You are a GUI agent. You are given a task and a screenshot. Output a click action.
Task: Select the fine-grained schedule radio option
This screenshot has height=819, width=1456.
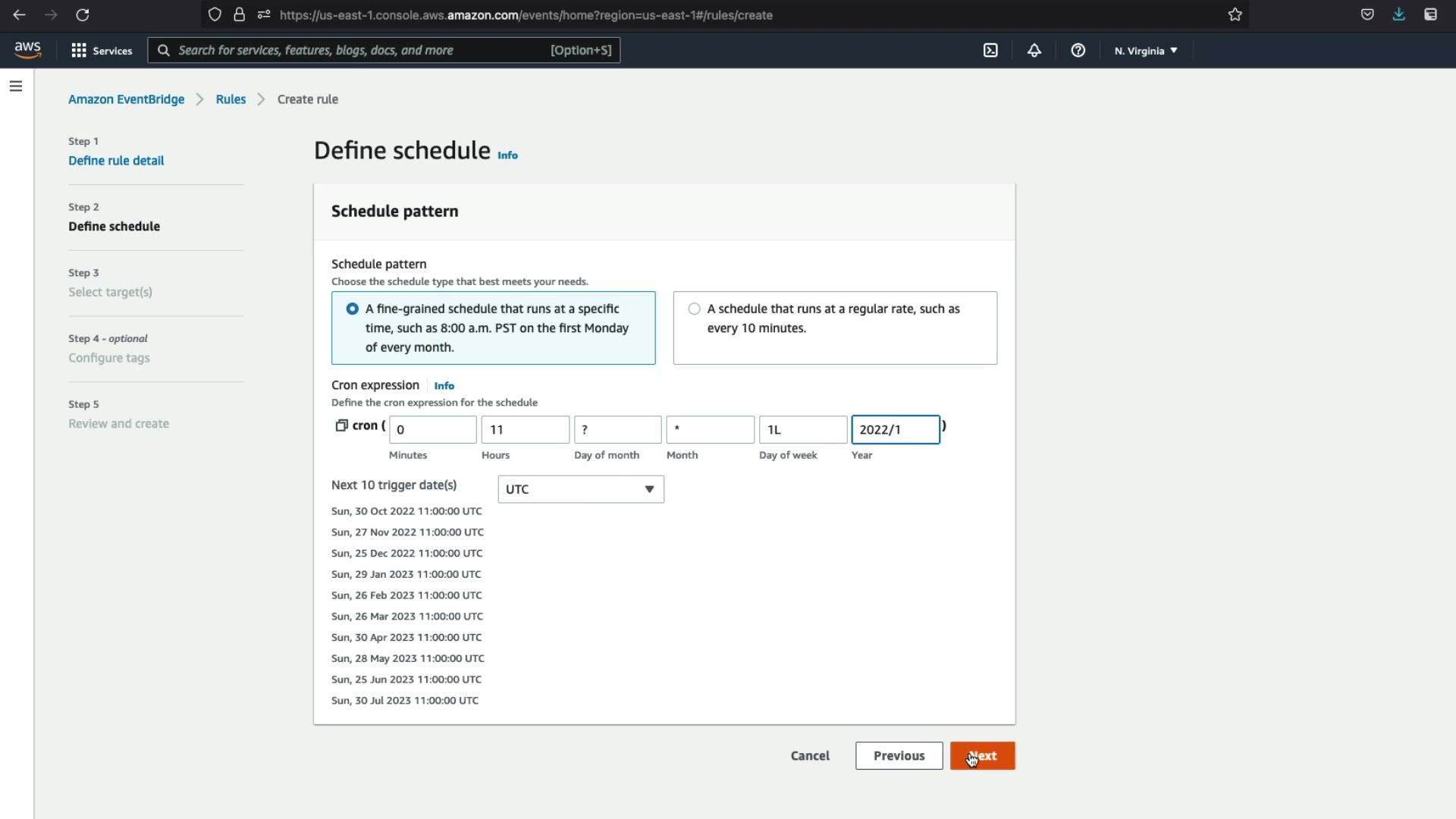353,309
